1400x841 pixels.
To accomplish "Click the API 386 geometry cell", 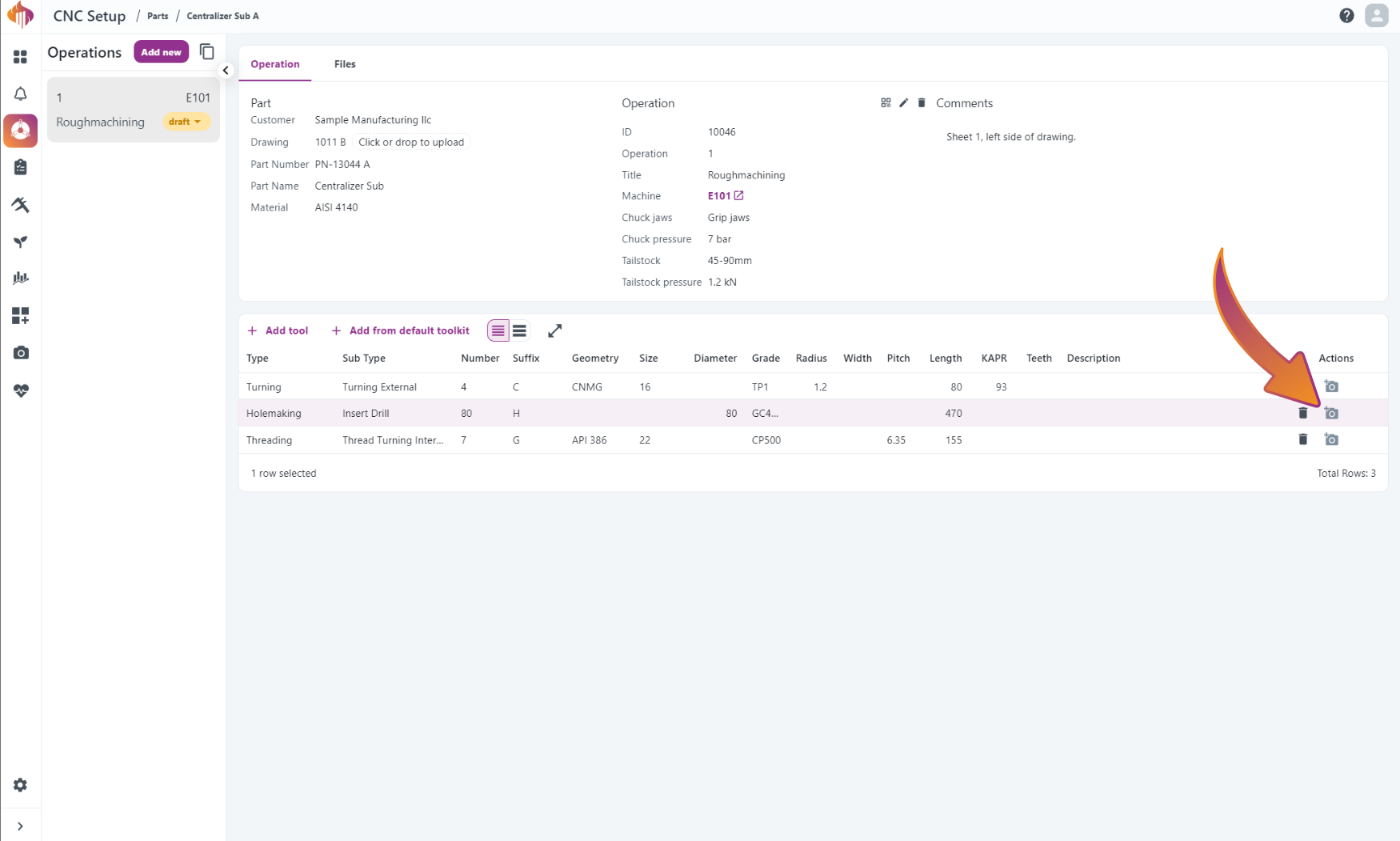I will 590,440.
